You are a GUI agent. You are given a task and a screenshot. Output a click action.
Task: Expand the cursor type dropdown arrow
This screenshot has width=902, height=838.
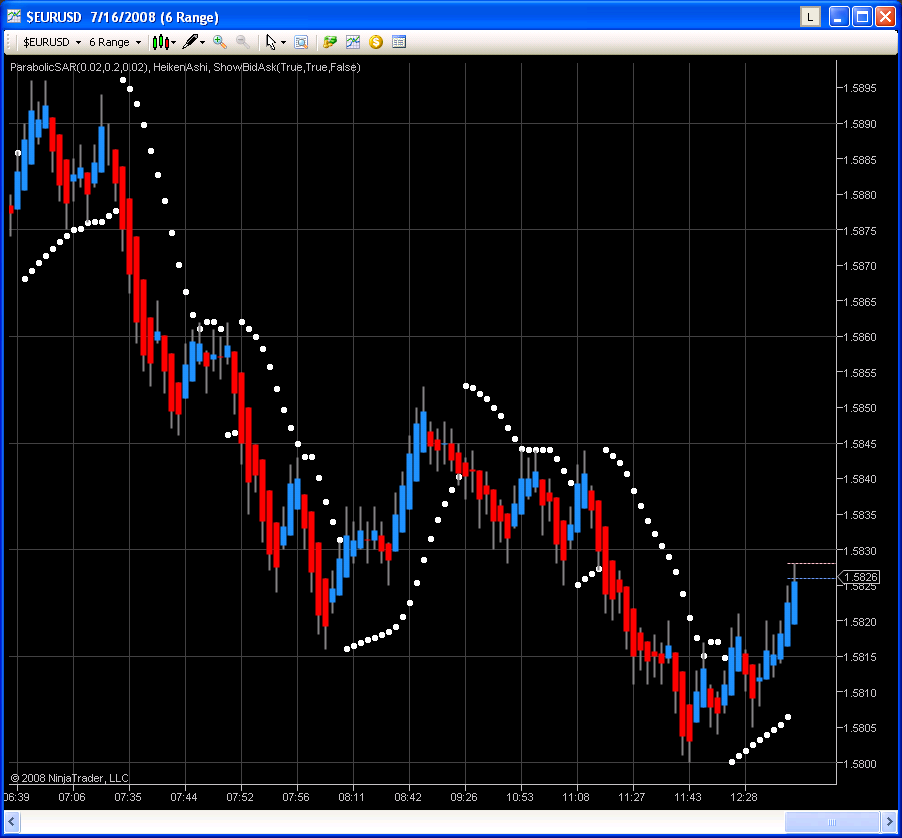coord(283,43)
